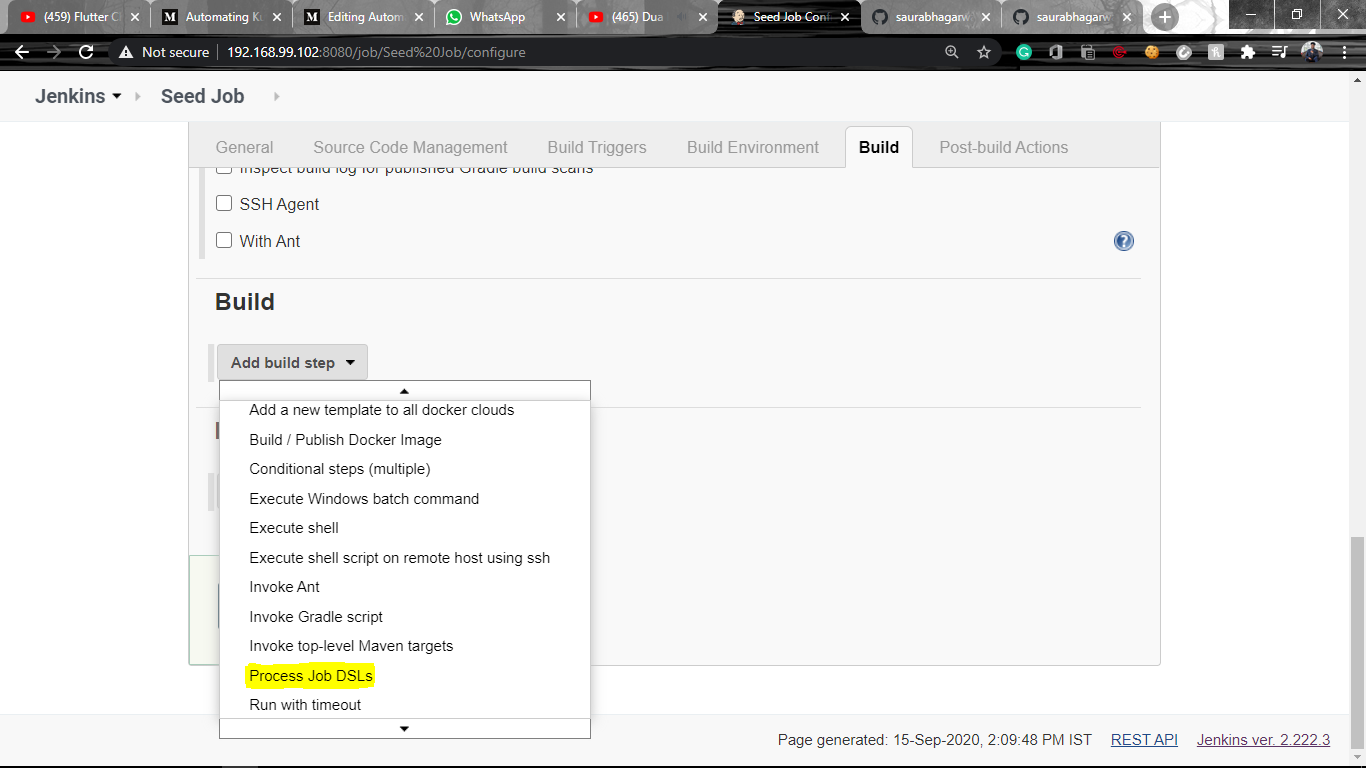Screen dimensions: 1366x768
Task: Open the Add build step dropdown
Action: pos(292,362)
